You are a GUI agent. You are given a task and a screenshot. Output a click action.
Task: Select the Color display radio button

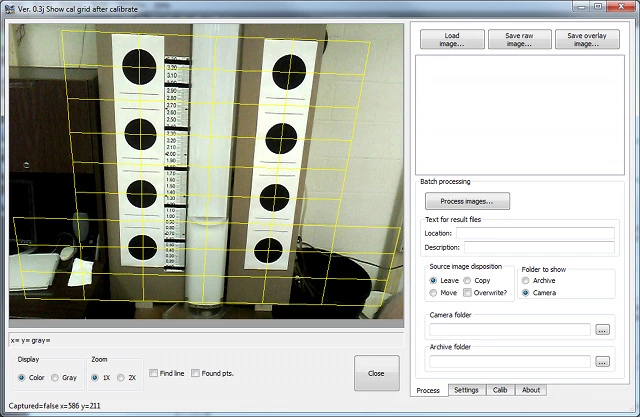tap(22, 377)
